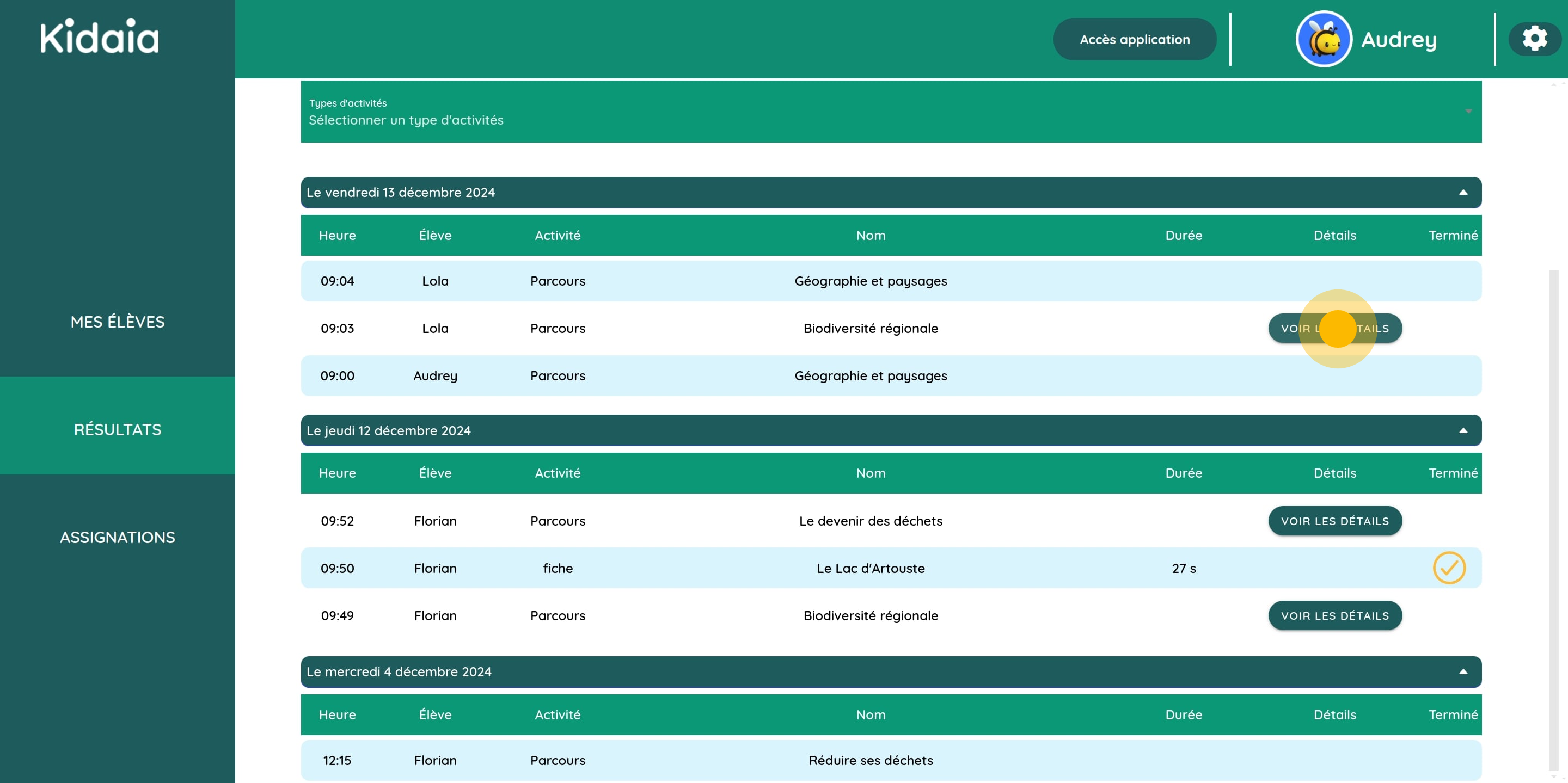Collapse the vendredi 13 décembre 2024 section
The height and width of the screenshot is (783, 1568).
(x=1463, y=192)
